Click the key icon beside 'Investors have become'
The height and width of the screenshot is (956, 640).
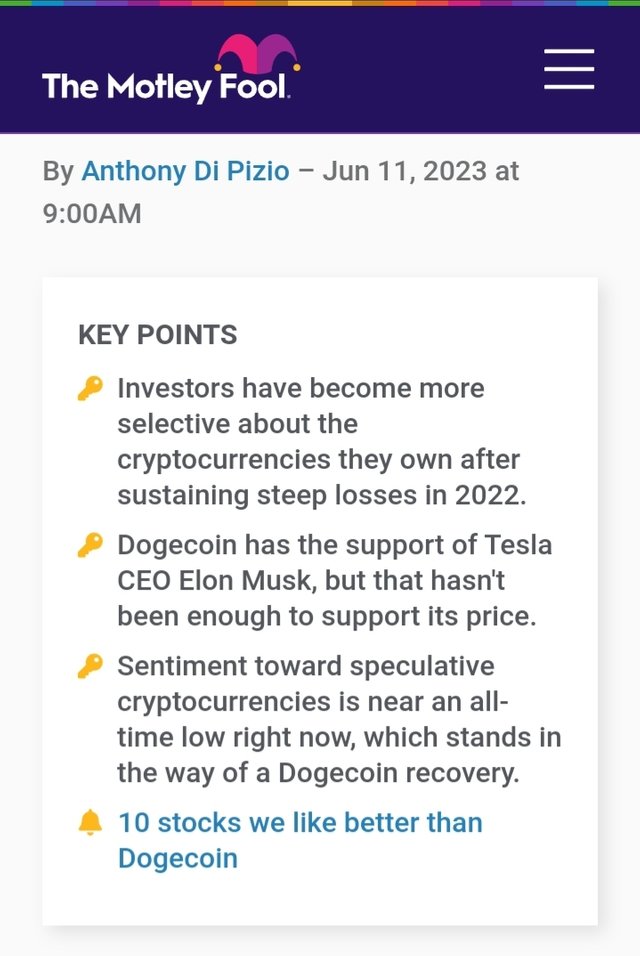(90, 388)
